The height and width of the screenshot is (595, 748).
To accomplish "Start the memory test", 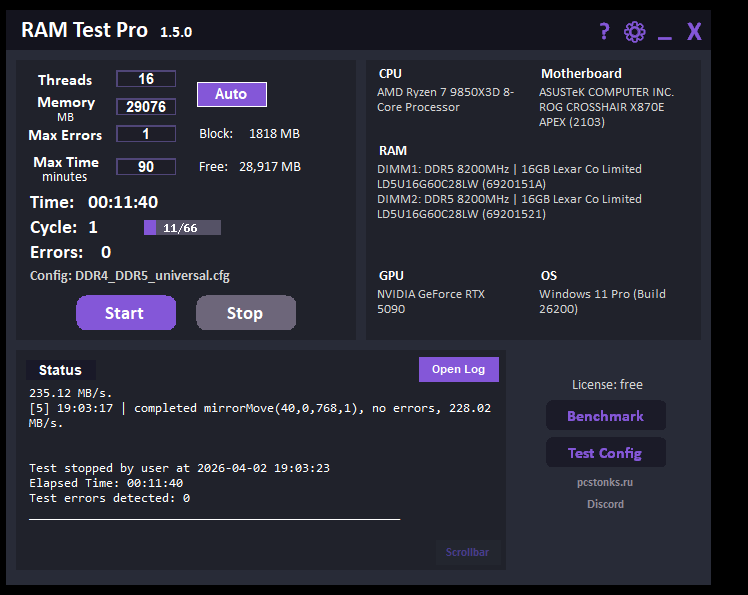I will [x=126, y=313].
